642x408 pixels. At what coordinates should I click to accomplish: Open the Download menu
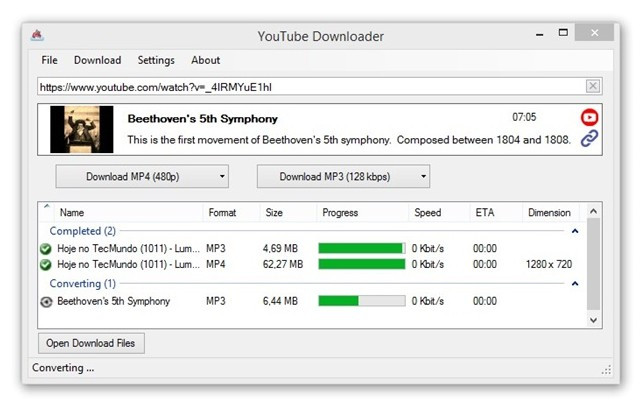click(97, 60)
